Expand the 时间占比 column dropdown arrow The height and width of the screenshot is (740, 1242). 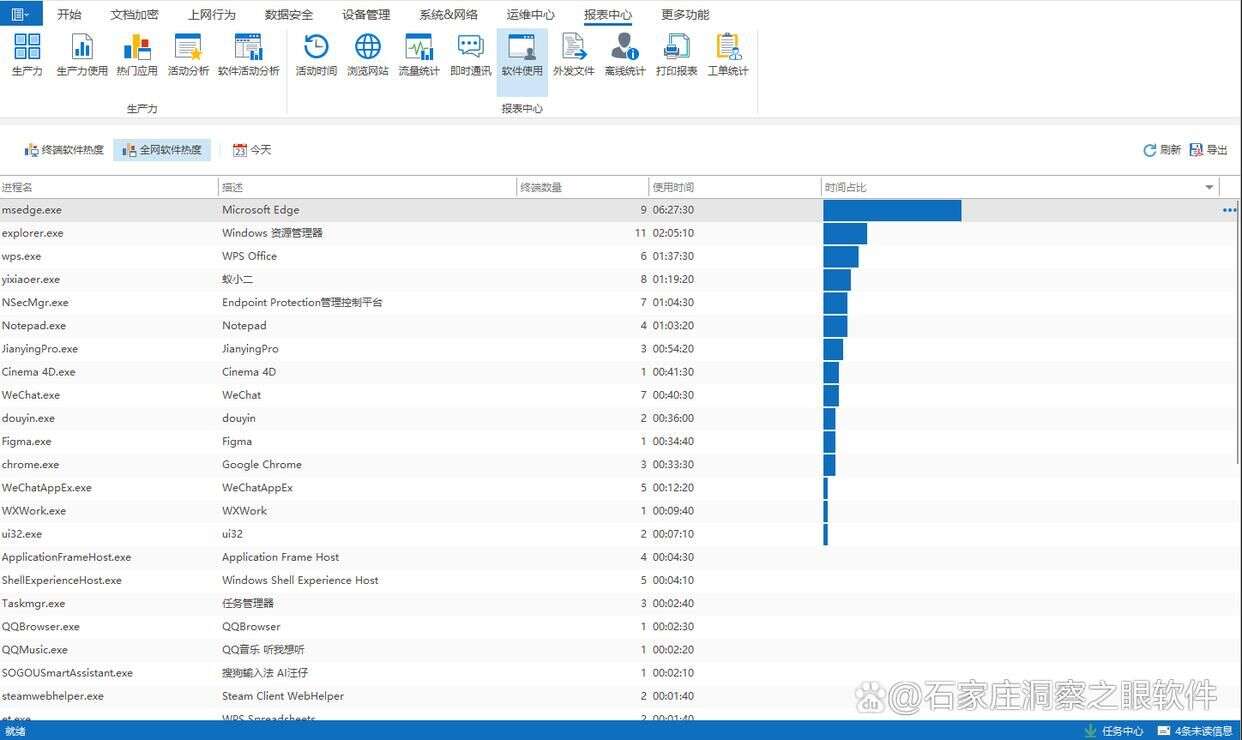tap(1209, 188)
